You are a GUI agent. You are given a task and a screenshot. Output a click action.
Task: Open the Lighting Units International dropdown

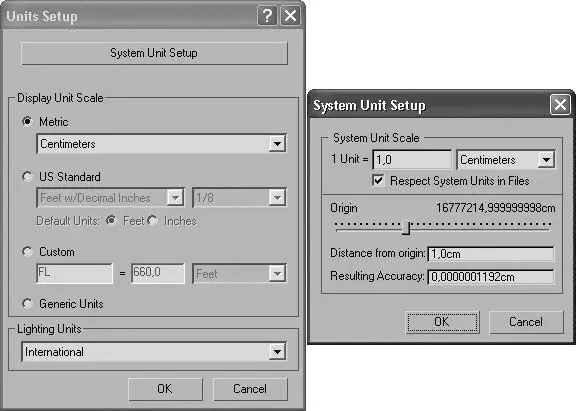pyautogui.click(x=154, y=352)
